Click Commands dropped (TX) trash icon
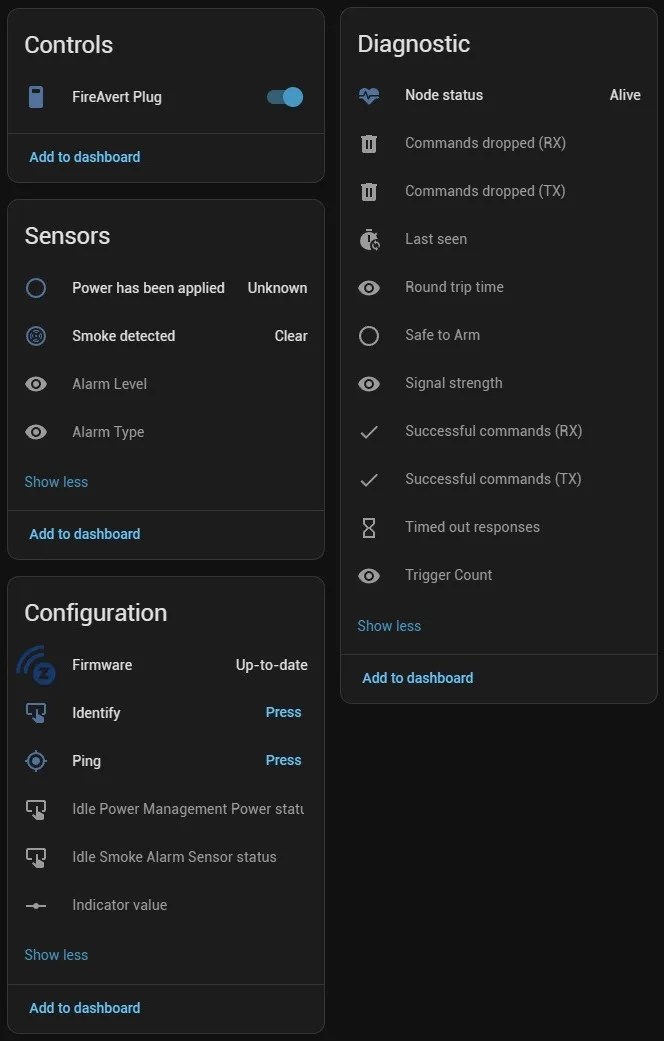664x1041 pixels. 369,192
